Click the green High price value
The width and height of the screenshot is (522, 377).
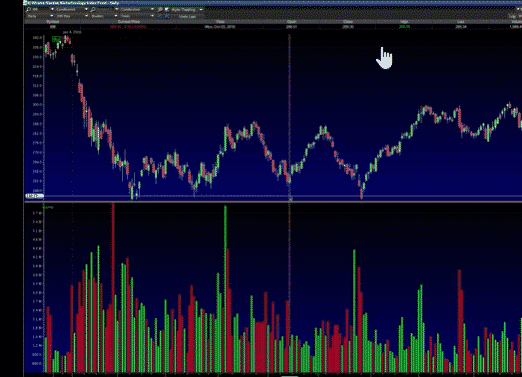(x=404, y=26)
